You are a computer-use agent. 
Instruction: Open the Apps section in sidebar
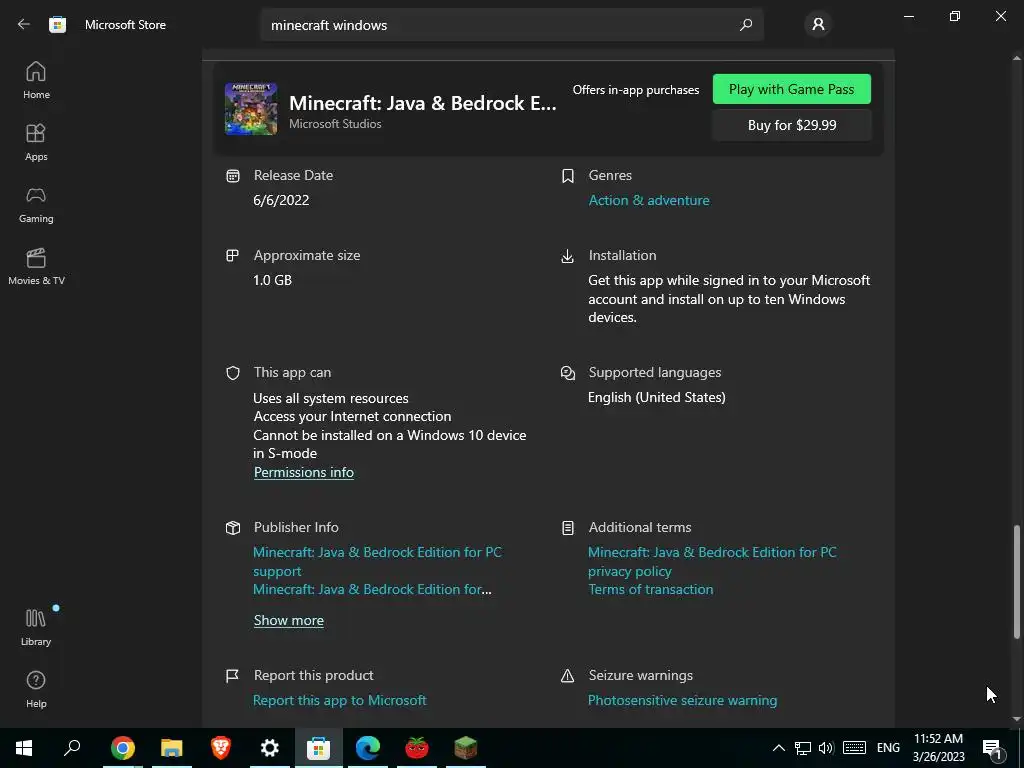click(x=36, y=142)
